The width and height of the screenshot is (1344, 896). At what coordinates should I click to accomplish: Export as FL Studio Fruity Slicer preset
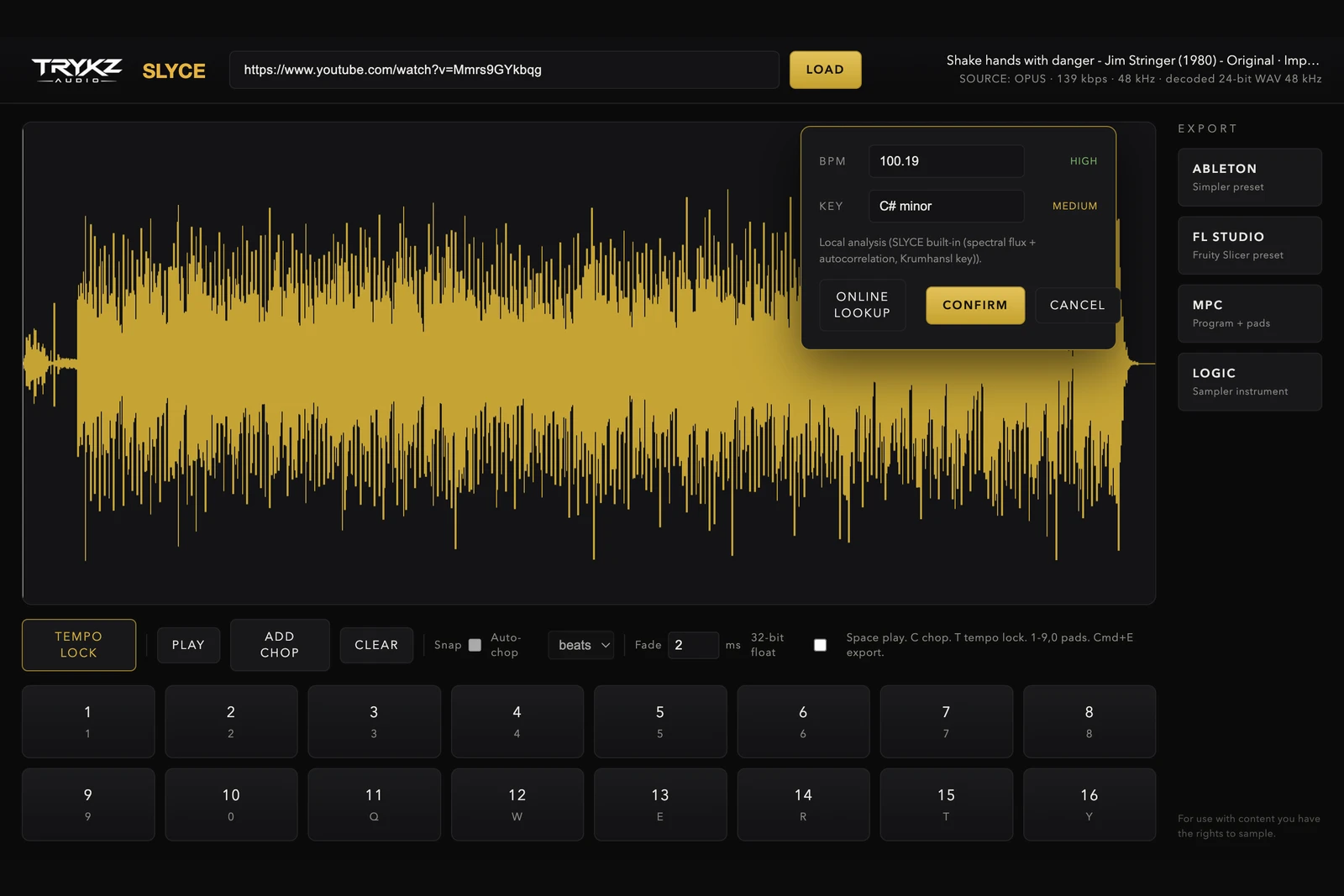1249,245
